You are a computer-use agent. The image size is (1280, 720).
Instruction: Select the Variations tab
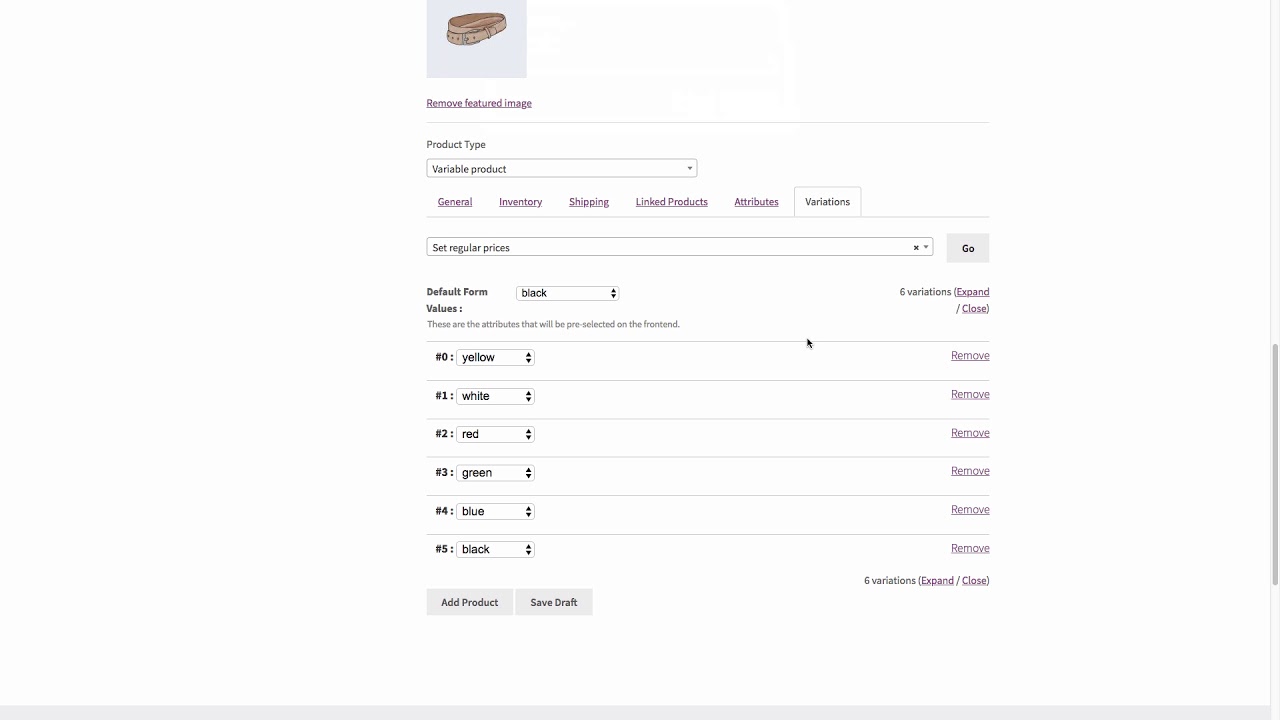[x=827, y=202]
